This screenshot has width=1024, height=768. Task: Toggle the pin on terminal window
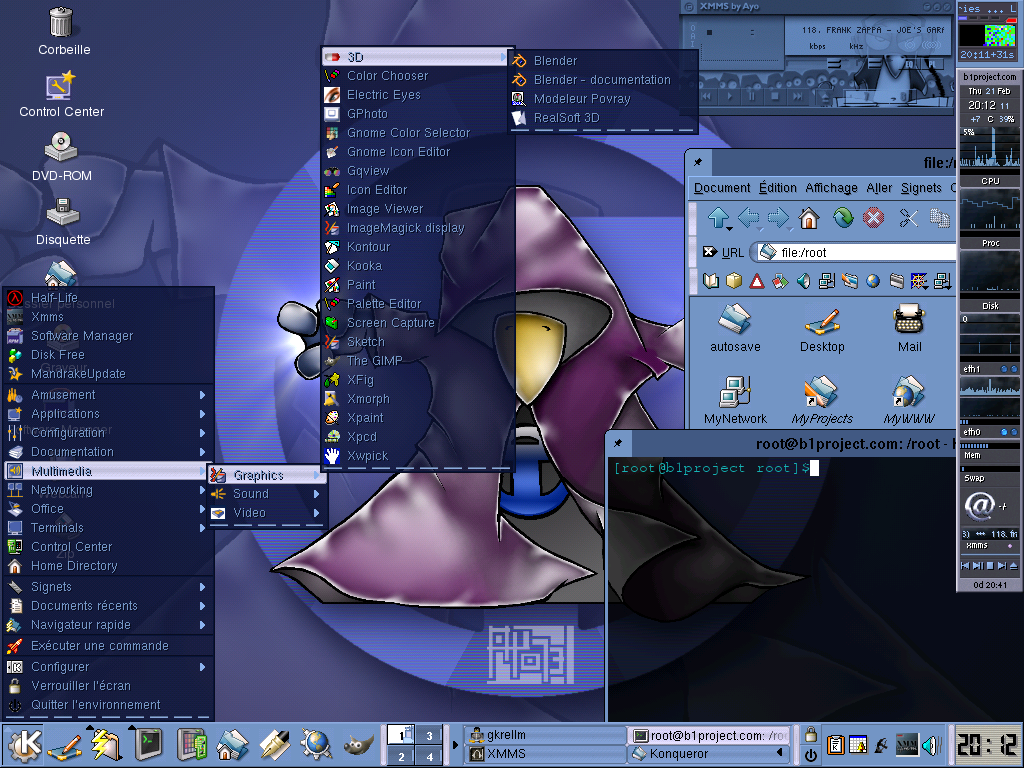(618, 443)
